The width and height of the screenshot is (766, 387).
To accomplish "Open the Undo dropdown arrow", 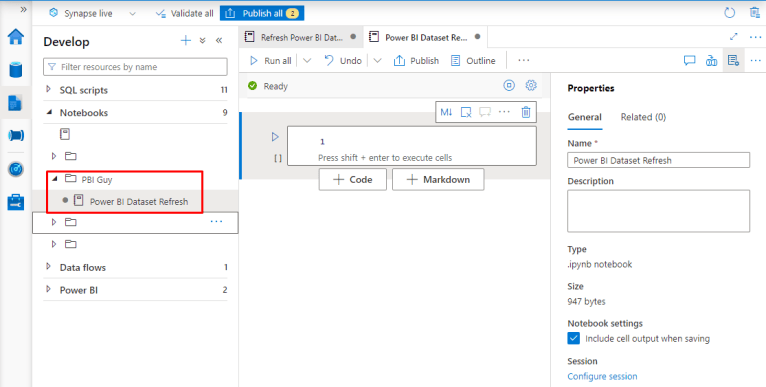I will [x=377, y=61].
